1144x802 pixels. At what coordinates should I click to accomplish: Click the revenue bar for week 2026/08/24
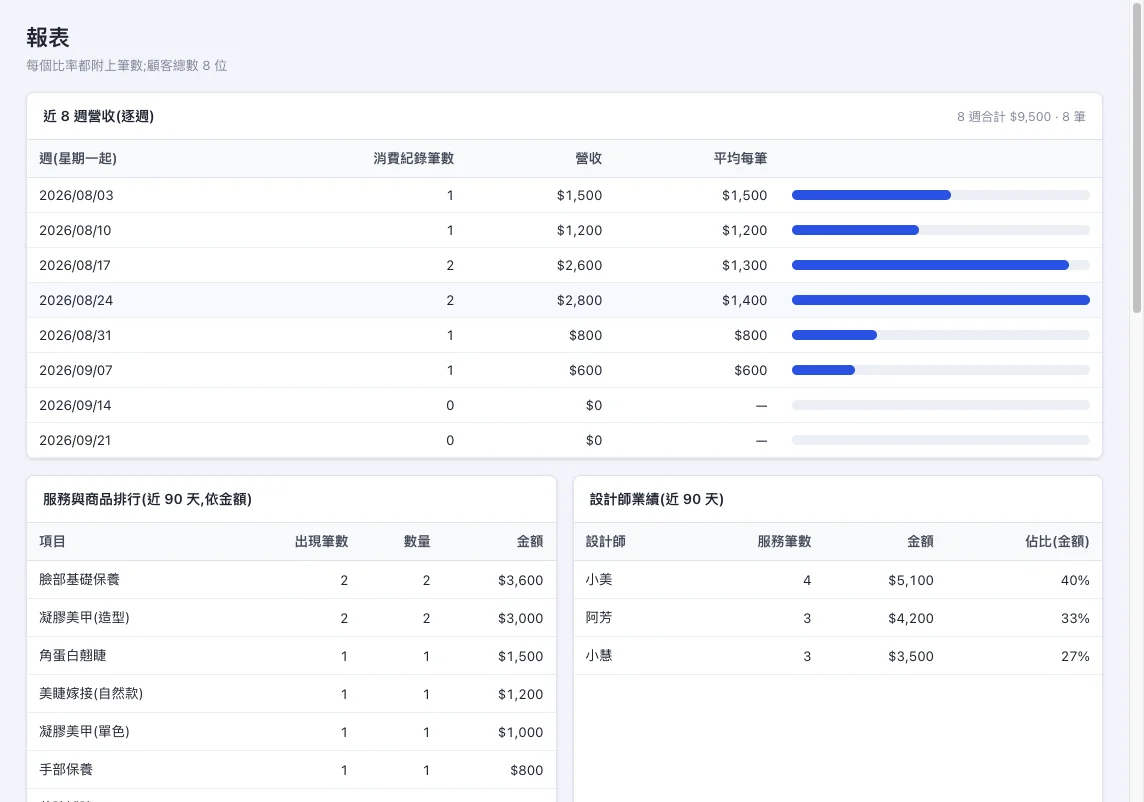[x=940, y=300]
